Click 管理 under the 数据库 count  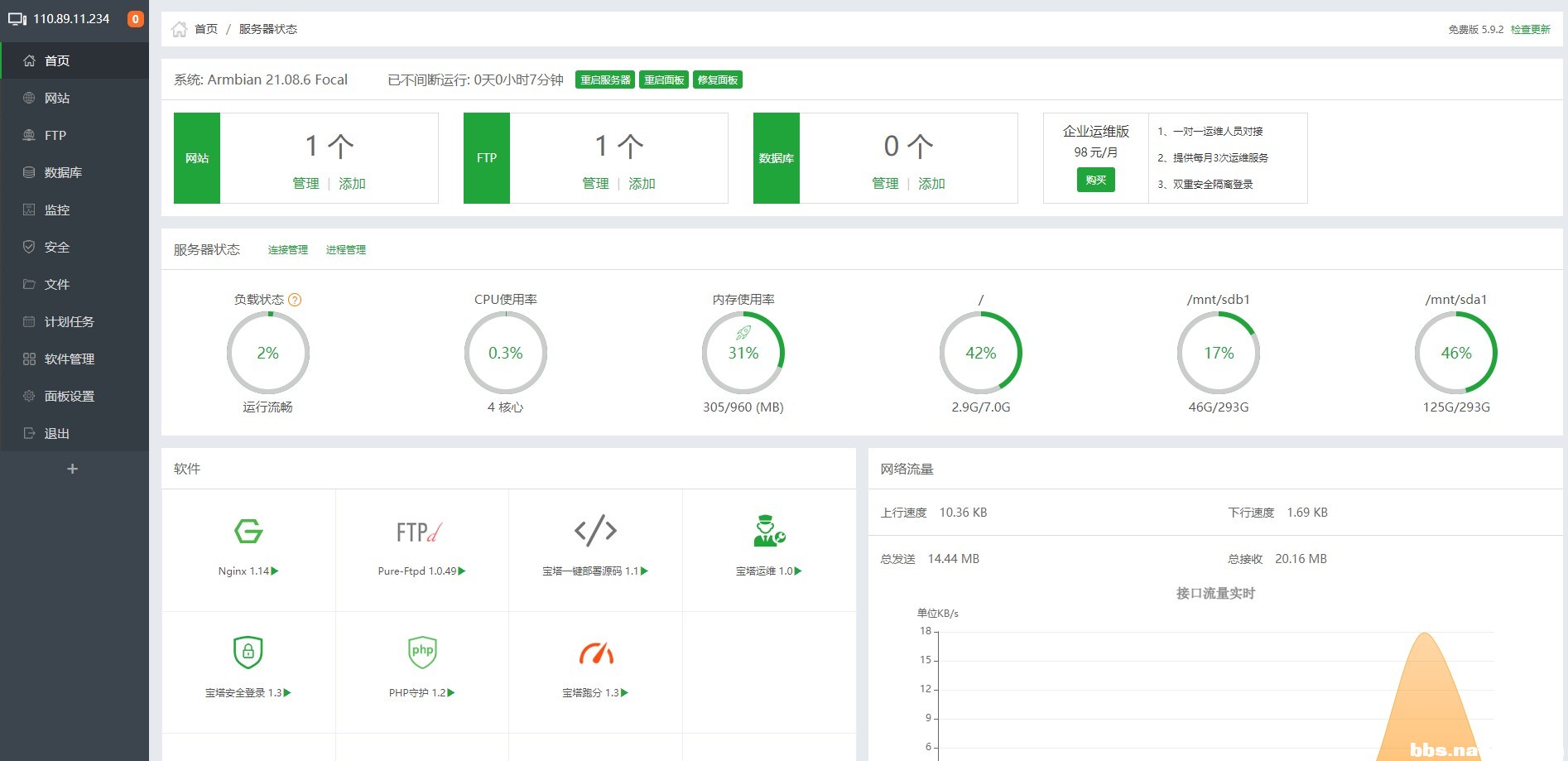pos(886,183)
